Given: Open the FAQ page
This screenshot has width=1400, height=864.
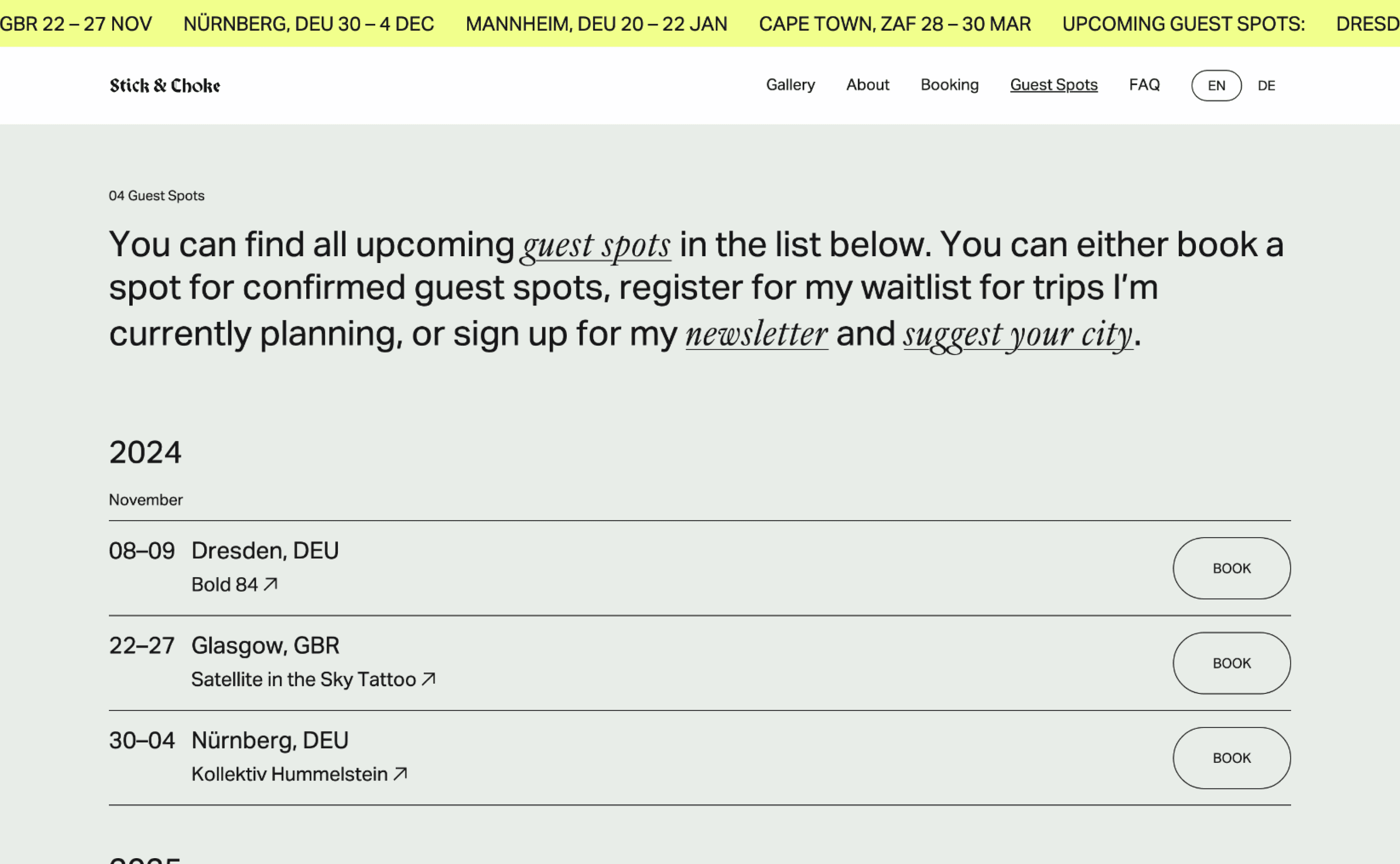Looking at the screenshot, I should coord(1144,85).
